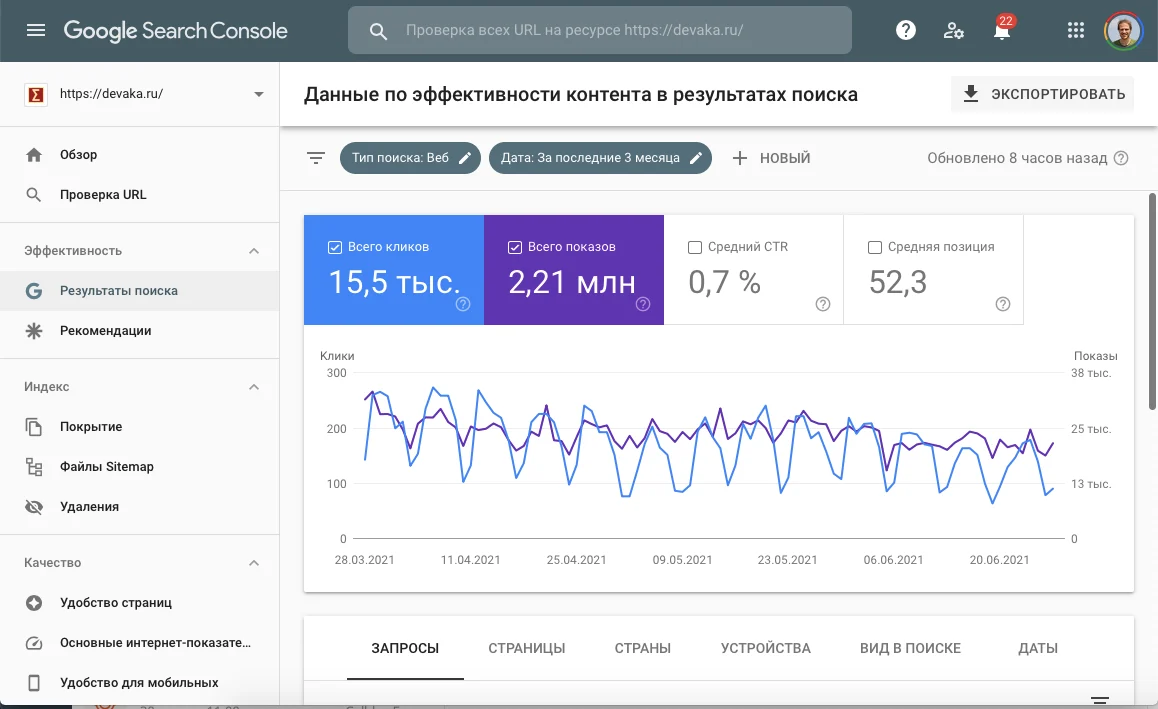Open Рекомендации in the sidebar

[140, 331]
